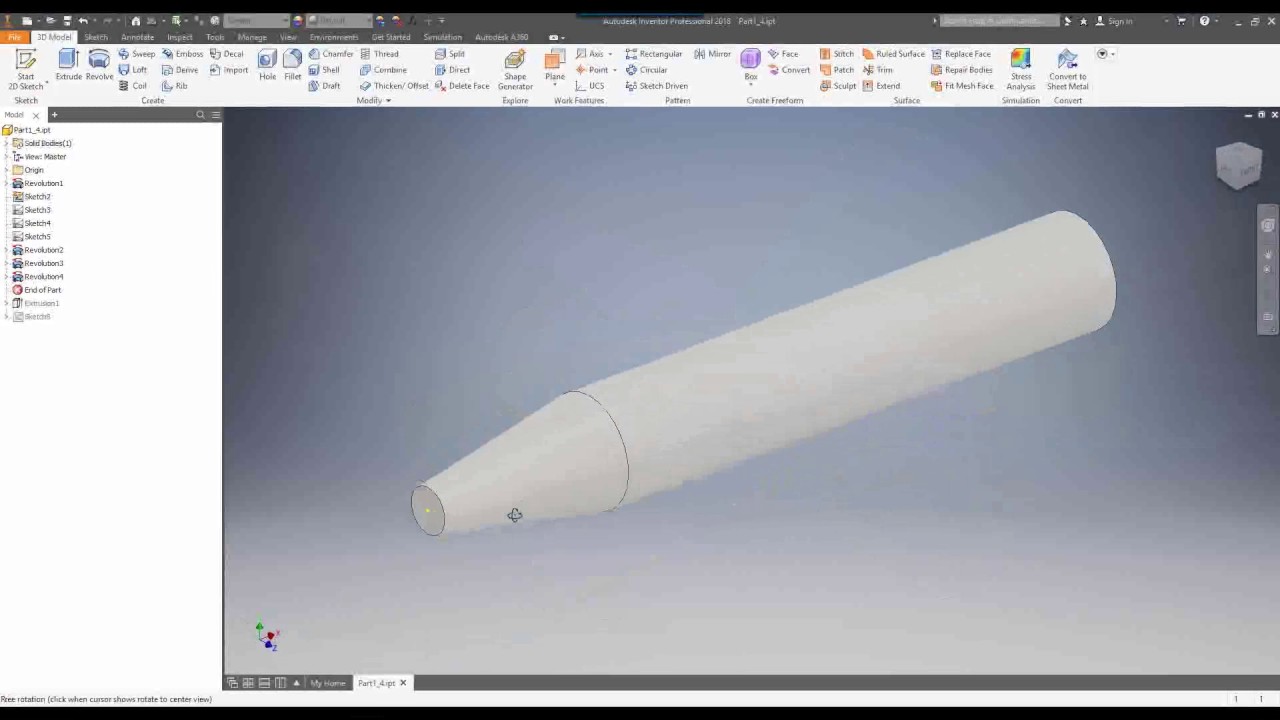Expand the Revolution1 node
Viewport: 1280px width, 720px height.
pyautogui.click(x=6, y=183)
